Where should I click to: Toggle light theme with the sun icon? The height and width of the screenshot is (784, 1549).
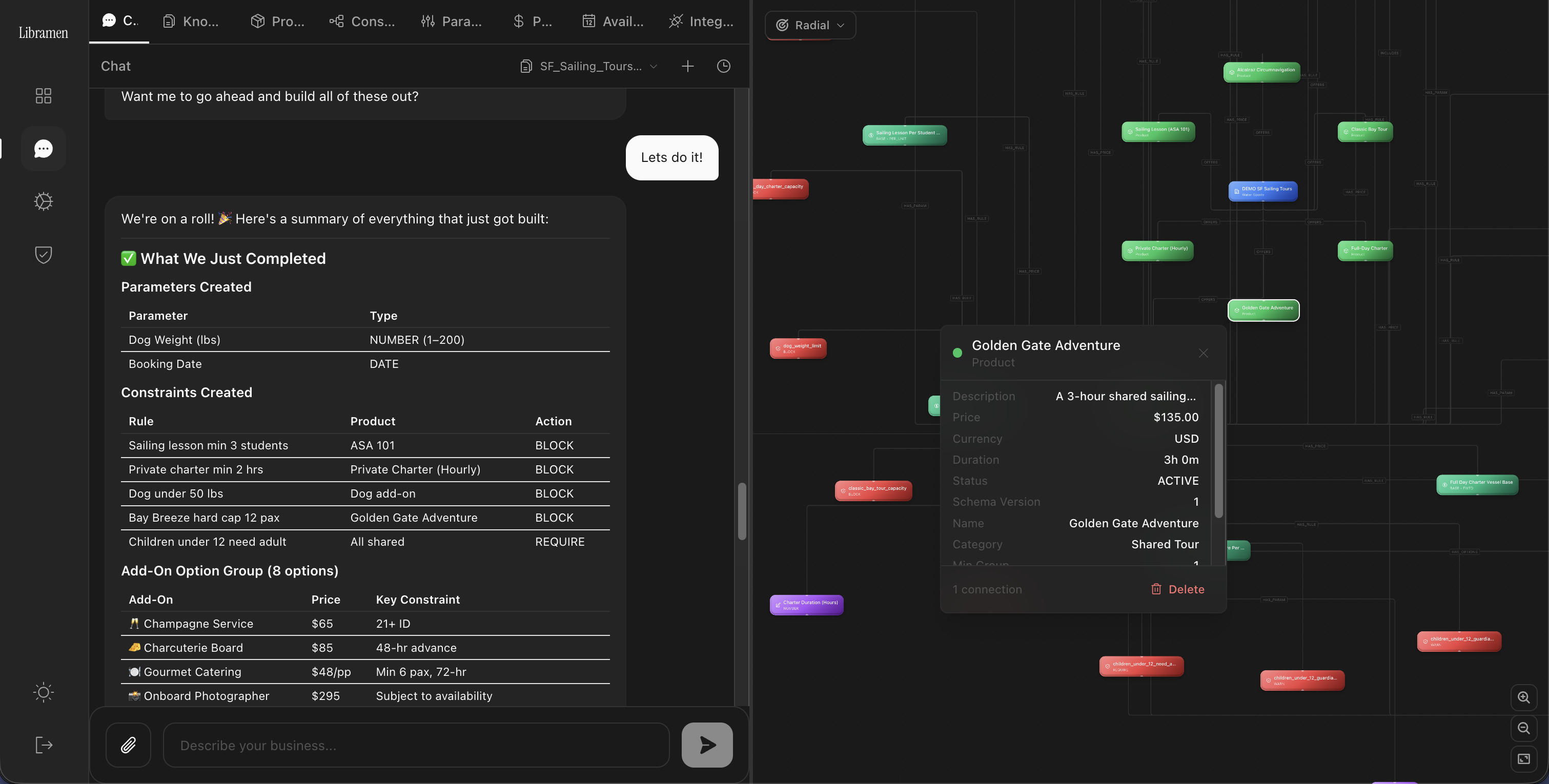[x=43, y=692]
